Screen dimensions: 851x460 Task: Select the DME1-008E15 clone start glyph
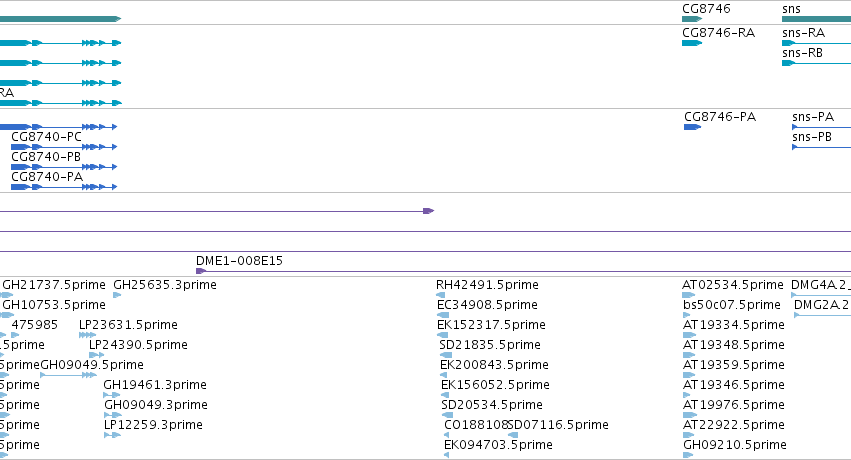coord(201,271)
